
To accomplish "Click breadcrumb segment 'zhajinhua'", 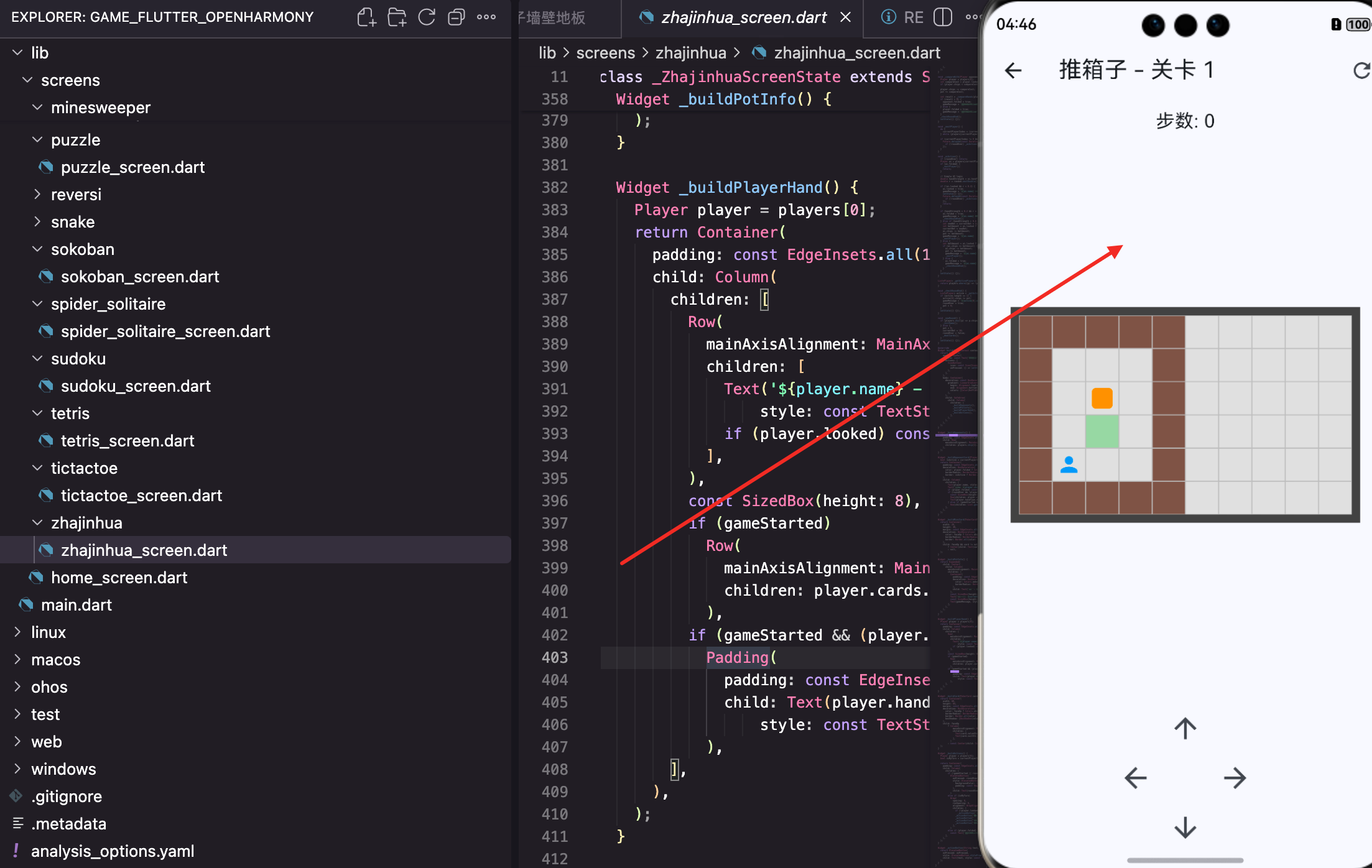I will 691,53.
